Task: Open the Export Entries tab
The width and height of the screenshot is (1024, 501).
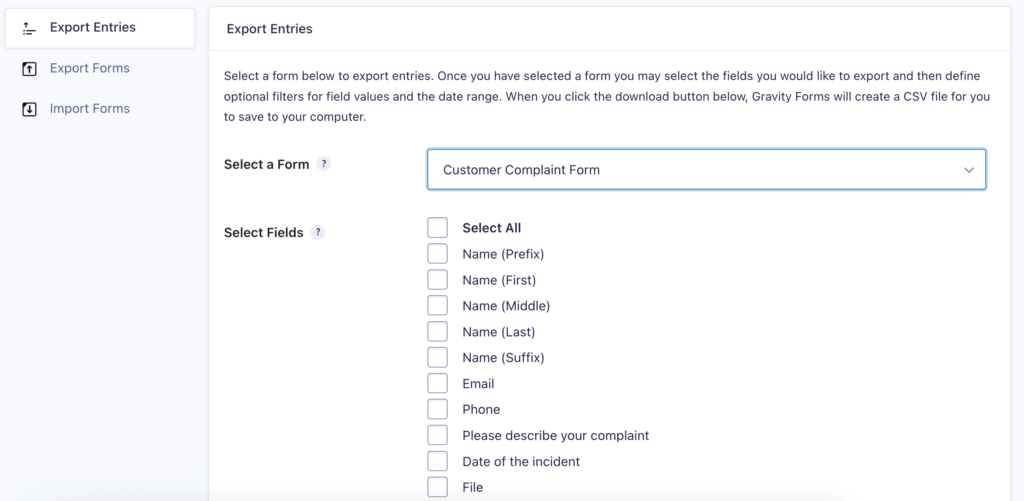Action: [93, 28]
